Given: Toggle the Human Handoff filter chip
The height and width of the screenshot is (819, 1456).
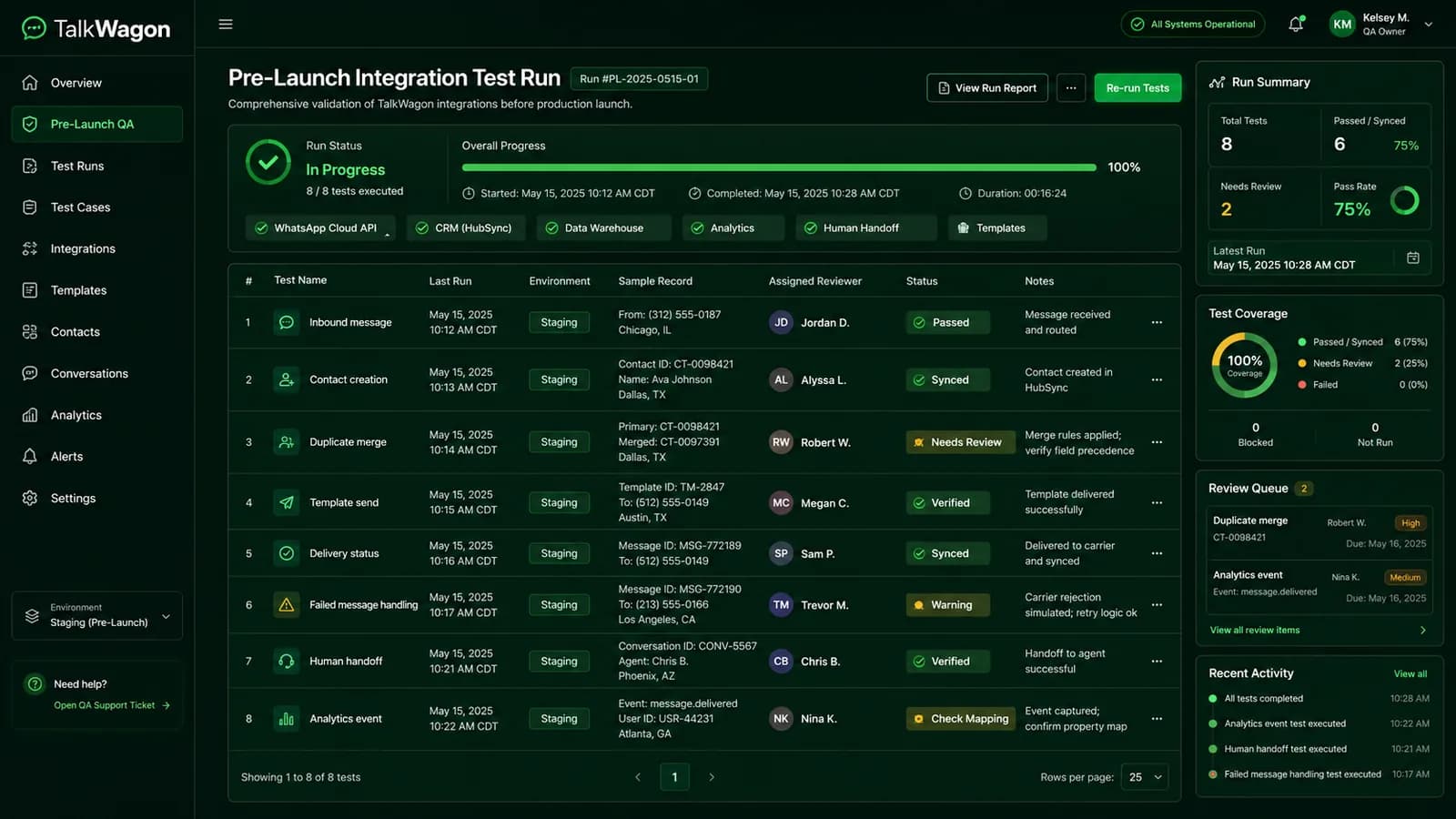Looking at the screenshot, I should click(x=865, y=228).
